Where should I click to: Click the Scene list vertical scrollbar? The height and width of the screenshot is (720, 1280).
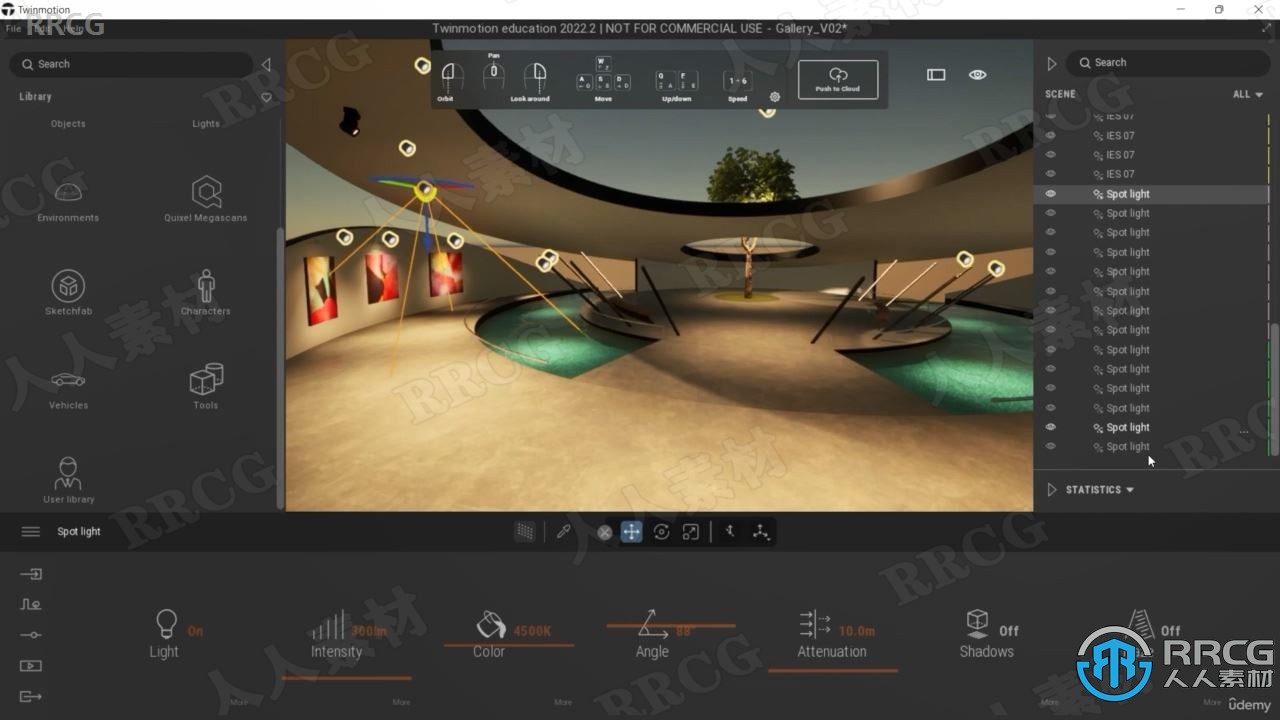click(x=1274, y=390)
